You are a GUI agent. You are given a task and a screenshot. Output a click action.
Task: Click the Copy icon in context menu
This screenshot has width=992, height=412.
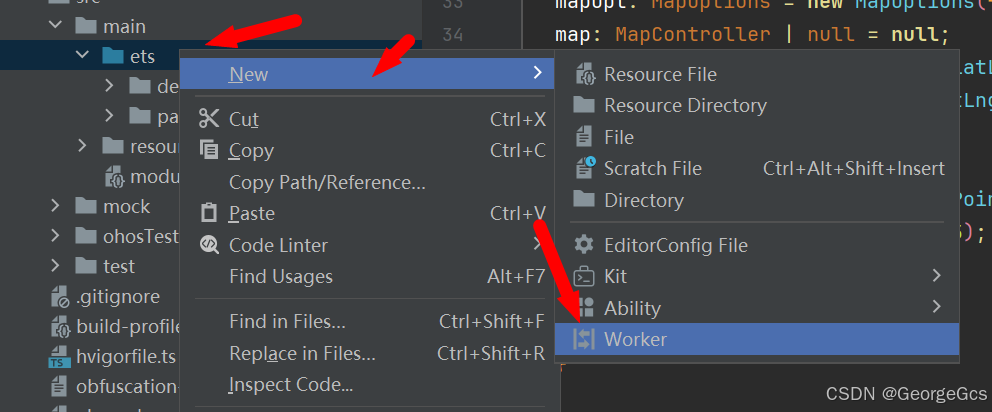(209, 150)
